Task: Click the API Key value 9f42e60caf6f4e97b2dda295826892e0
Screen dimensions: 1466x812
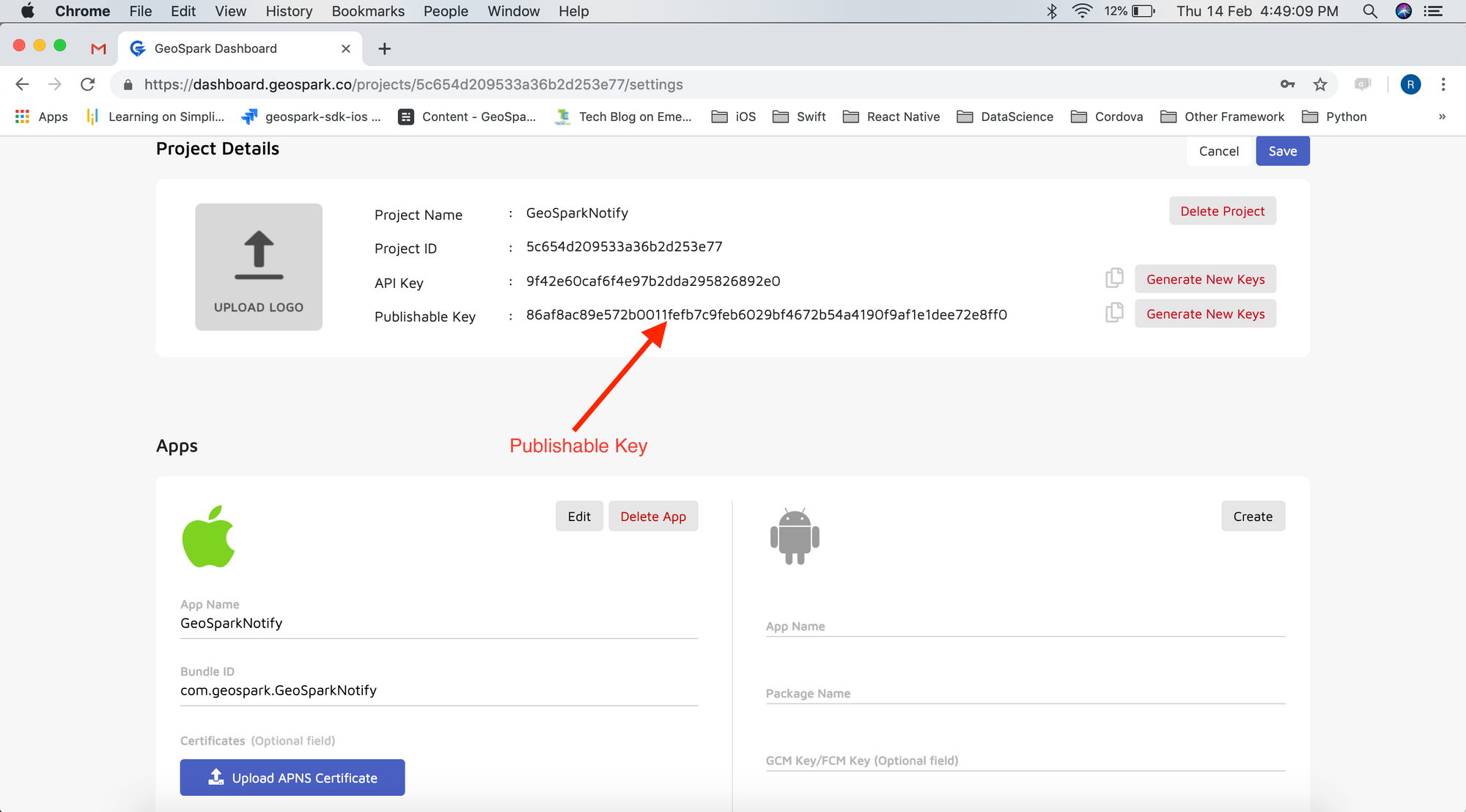Action: [653, 281]
